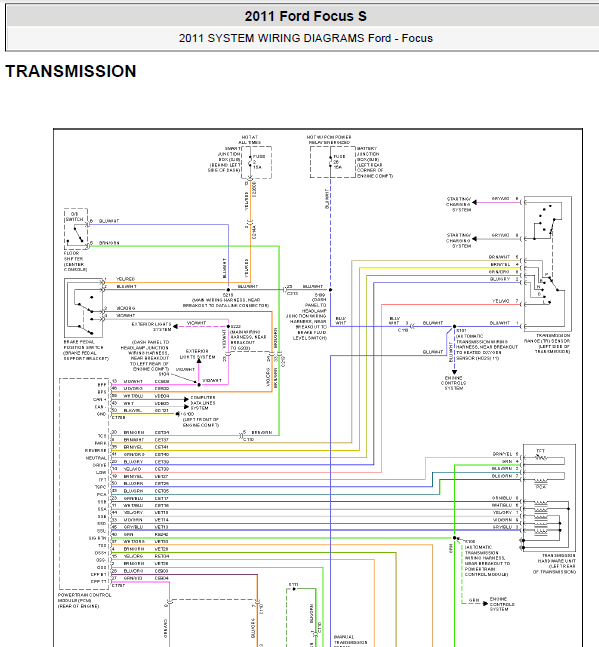Click the DRIVE pin label on the PCM
Viewport: 599px width, 647px height.
click(x=99, y=465)
